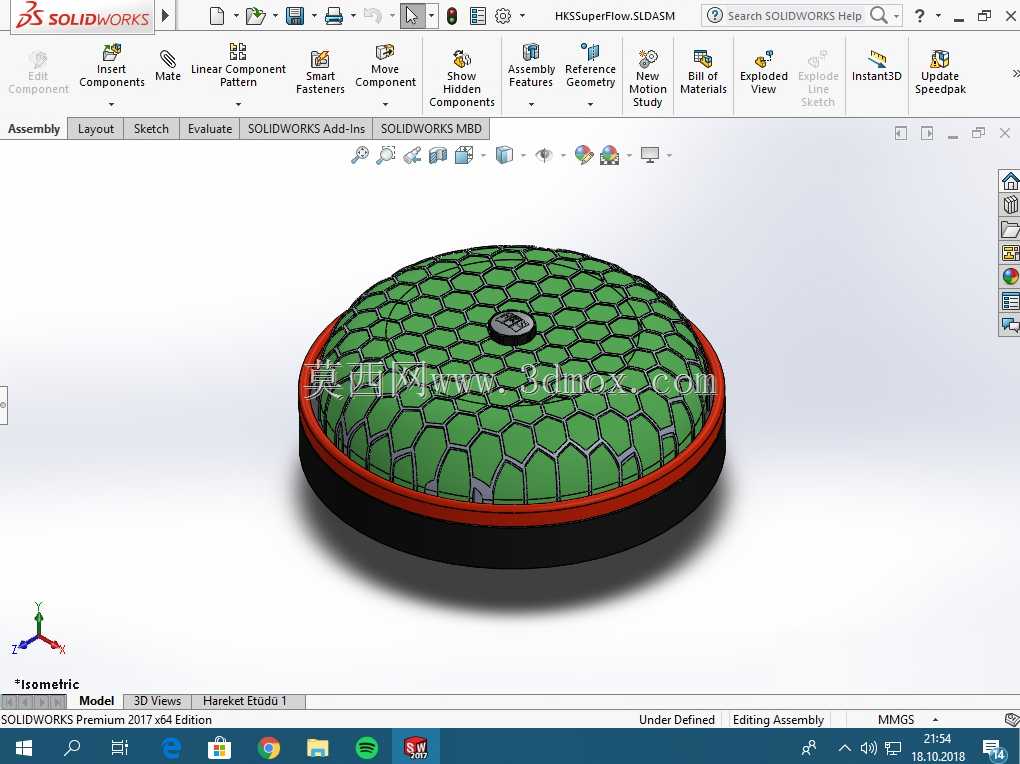Switch to the Layout tab
Viewport: 1020px width, 764px height.
click(x=96, y=129)
